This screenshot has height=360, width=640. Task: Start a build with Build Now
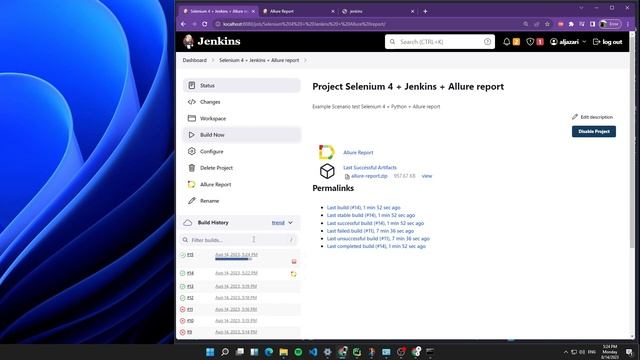(x=242, y=135)
